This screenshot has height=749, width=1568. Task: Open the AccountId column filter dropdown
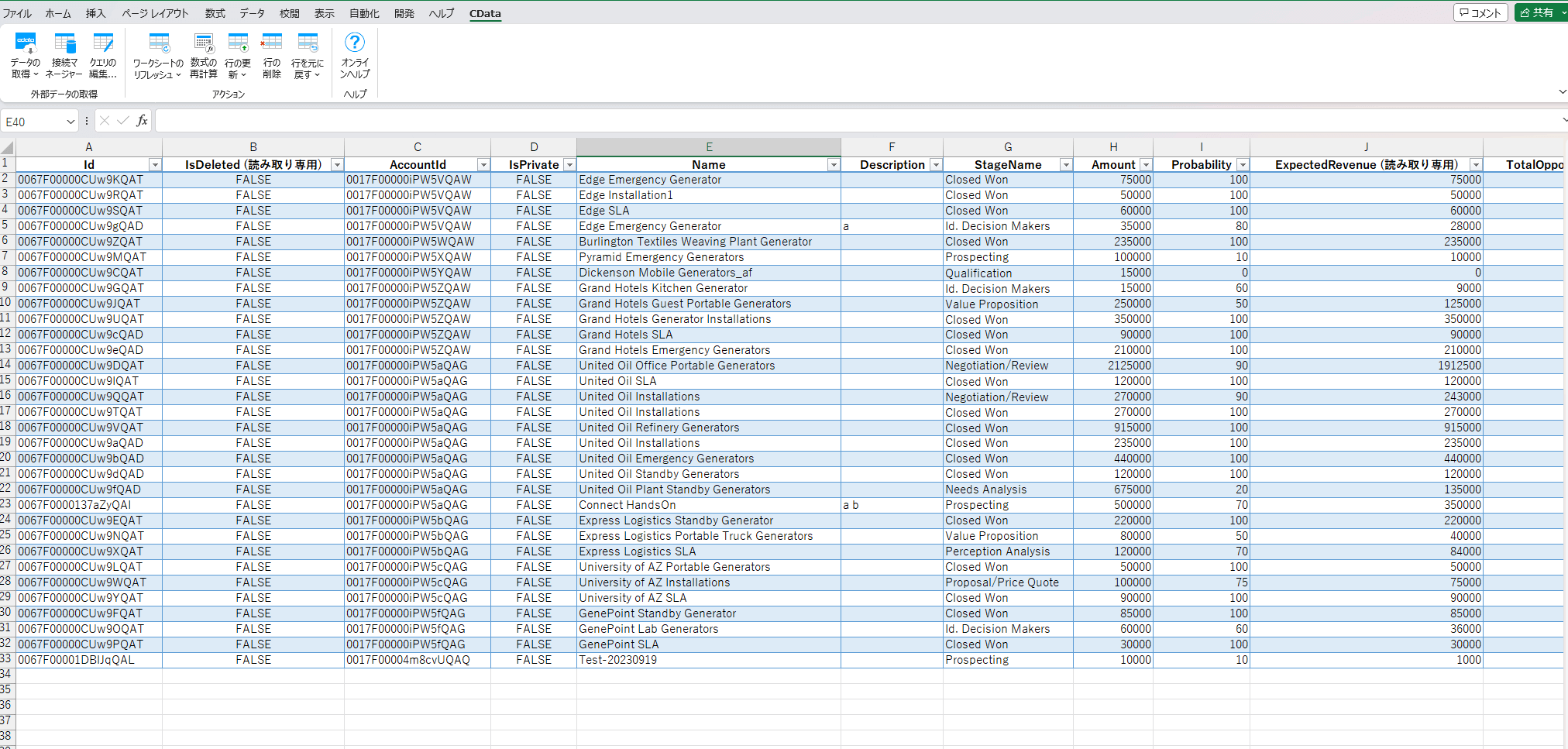point(483,165)
